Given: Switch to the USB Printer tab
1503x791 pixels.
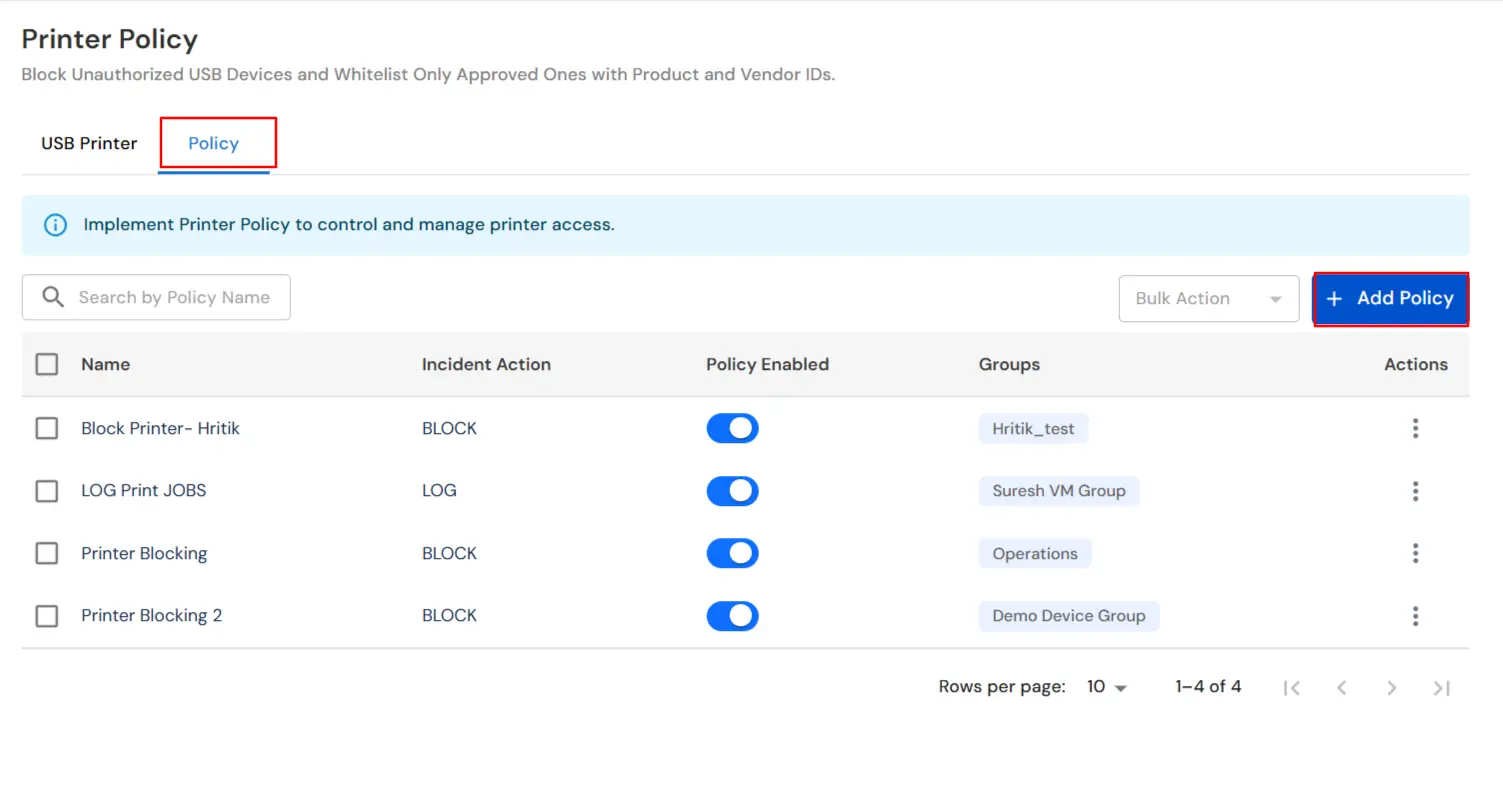Looking at the screenshot, I should point(88,143).
